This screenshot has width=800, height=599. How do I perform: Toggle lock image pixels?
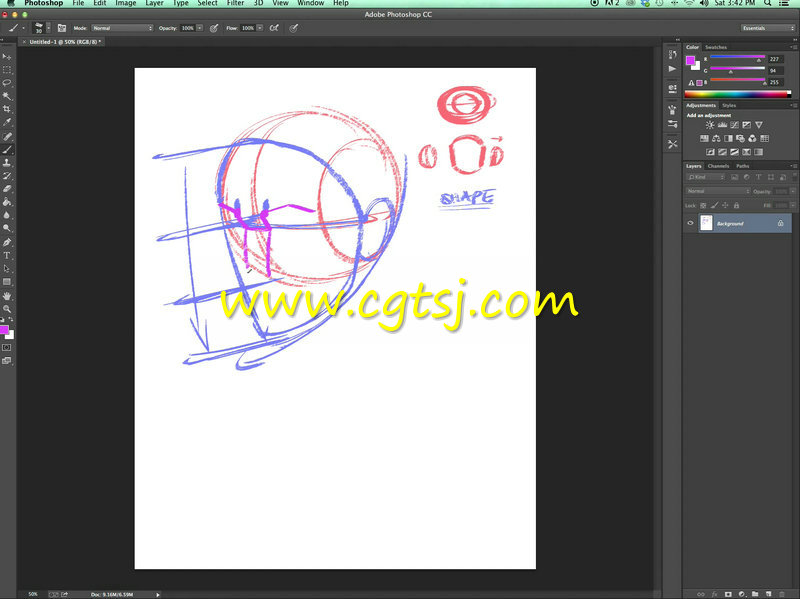tap(714, 206)
